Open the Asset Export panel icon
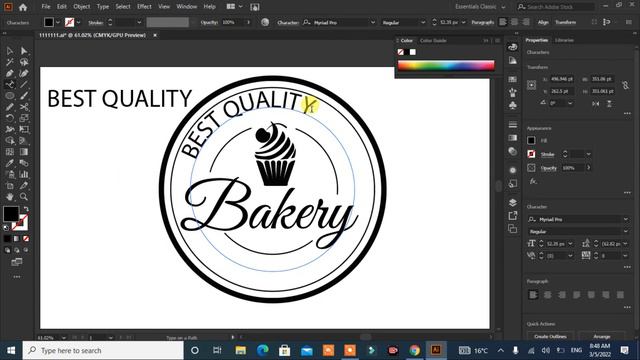 513,216
